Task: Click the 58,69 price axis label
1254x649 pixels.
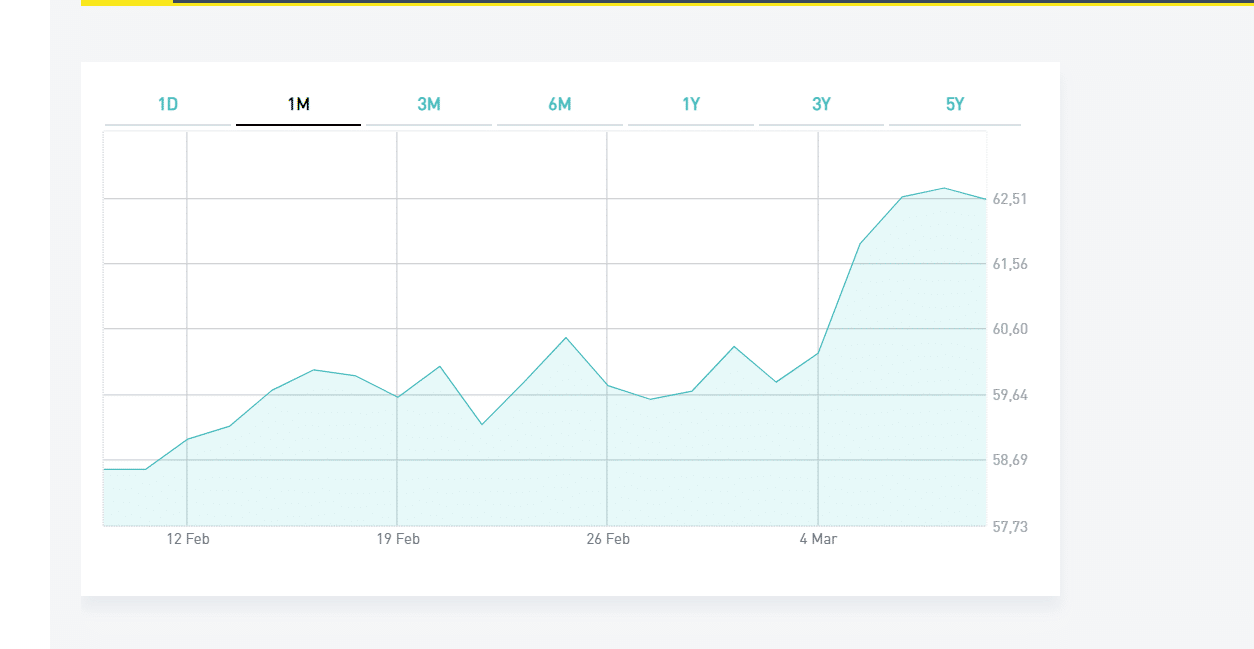Action: click(1009, 460)
